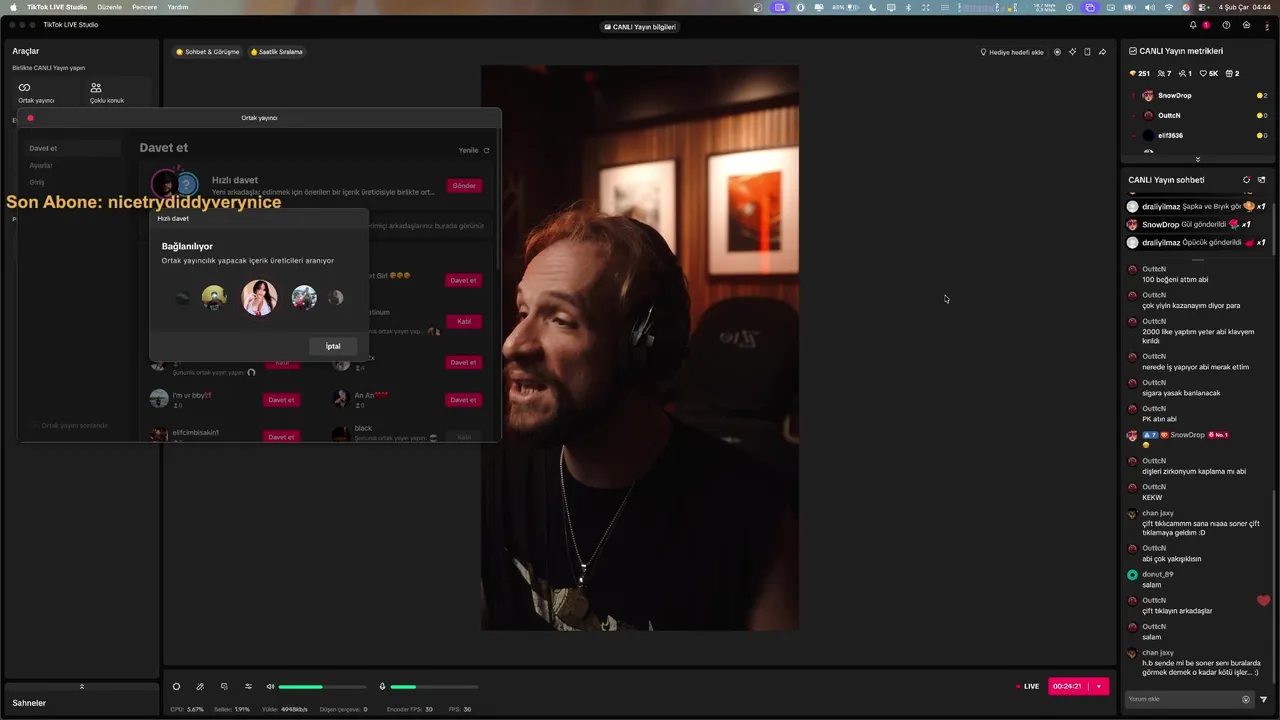Click the emoji icon in comment field

click(x=1246, y=699)
